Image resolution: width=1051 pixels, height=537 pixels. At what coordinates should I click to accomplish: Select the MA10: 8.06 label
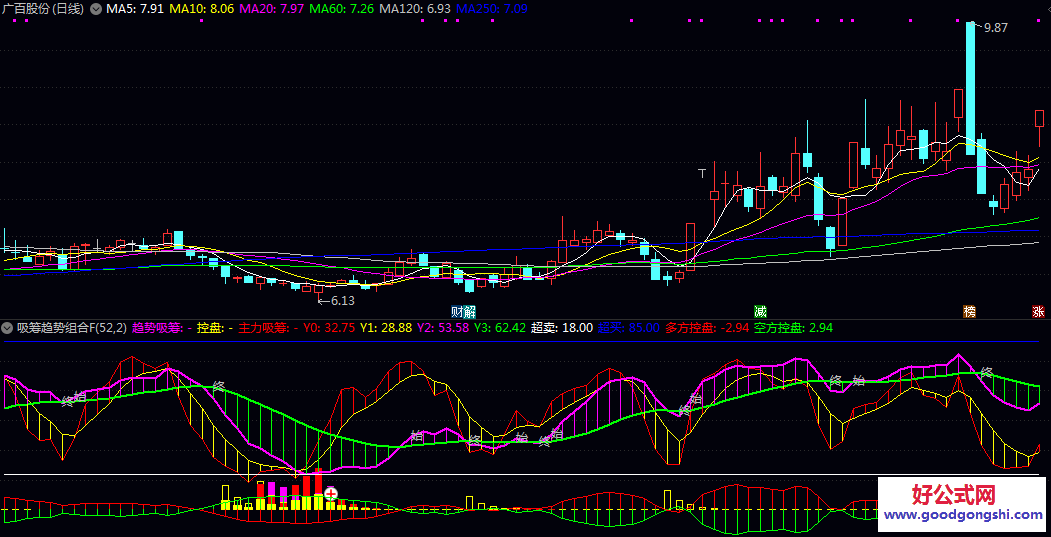202,9
